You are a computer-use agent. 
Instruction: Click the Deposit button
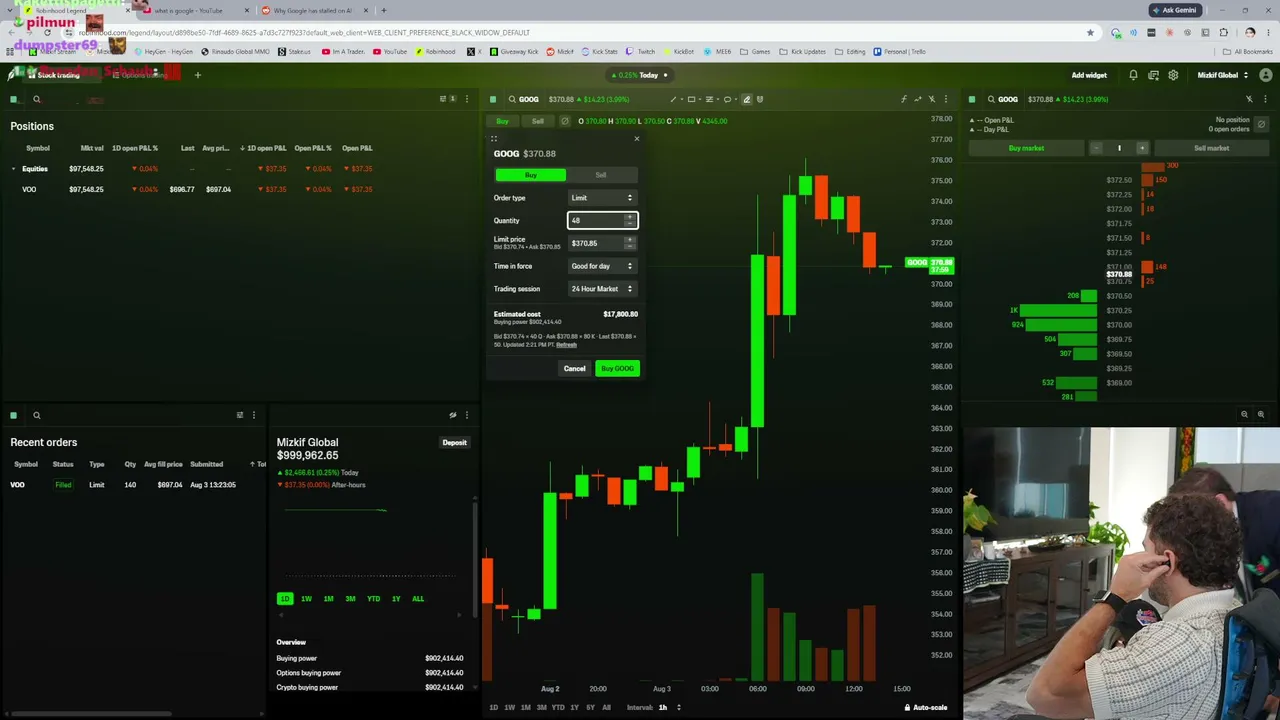pyautogui.click(x=454, y=442)
